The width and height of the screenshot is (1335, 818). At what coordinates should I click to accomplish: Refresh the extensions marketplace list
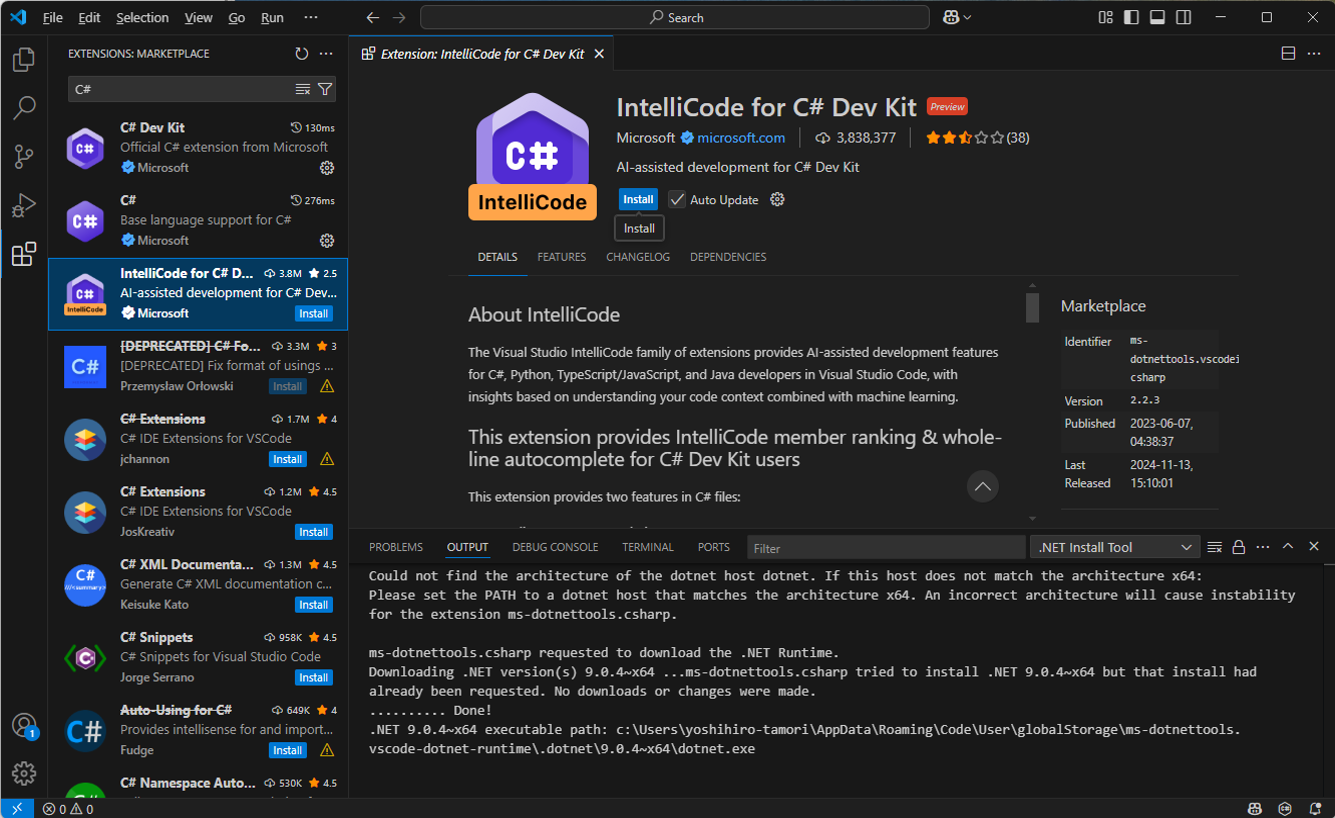pyautogui.click(x=302, y=54)
